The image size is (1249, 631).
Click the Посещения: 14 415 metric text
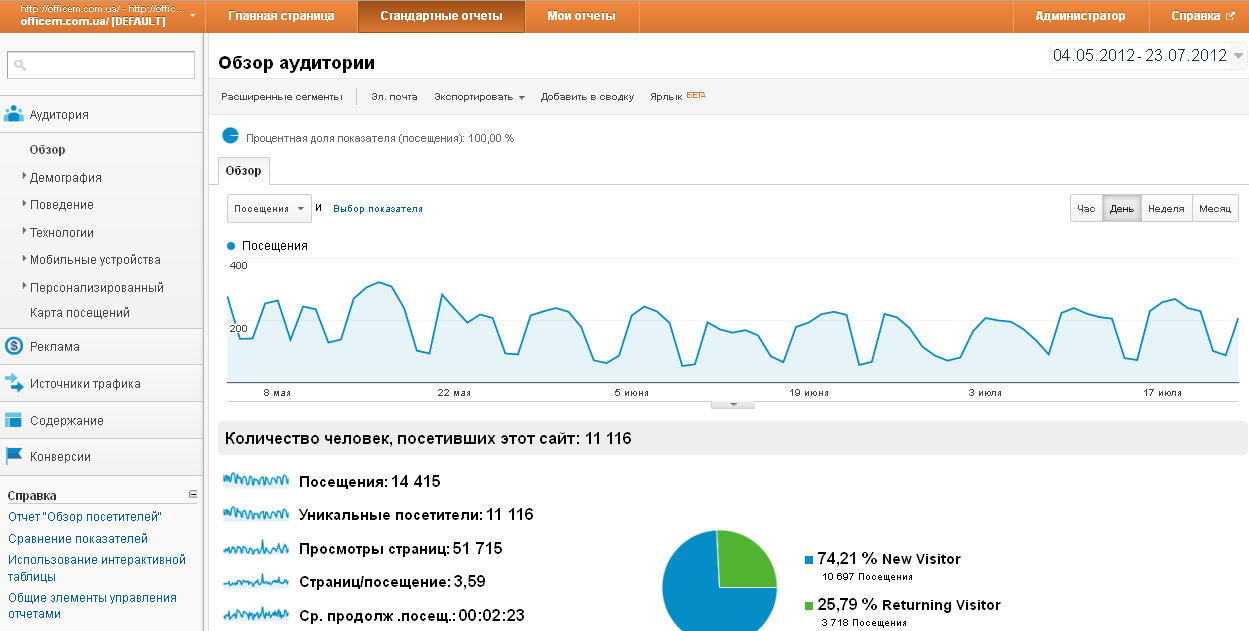[x=370, y=481]
